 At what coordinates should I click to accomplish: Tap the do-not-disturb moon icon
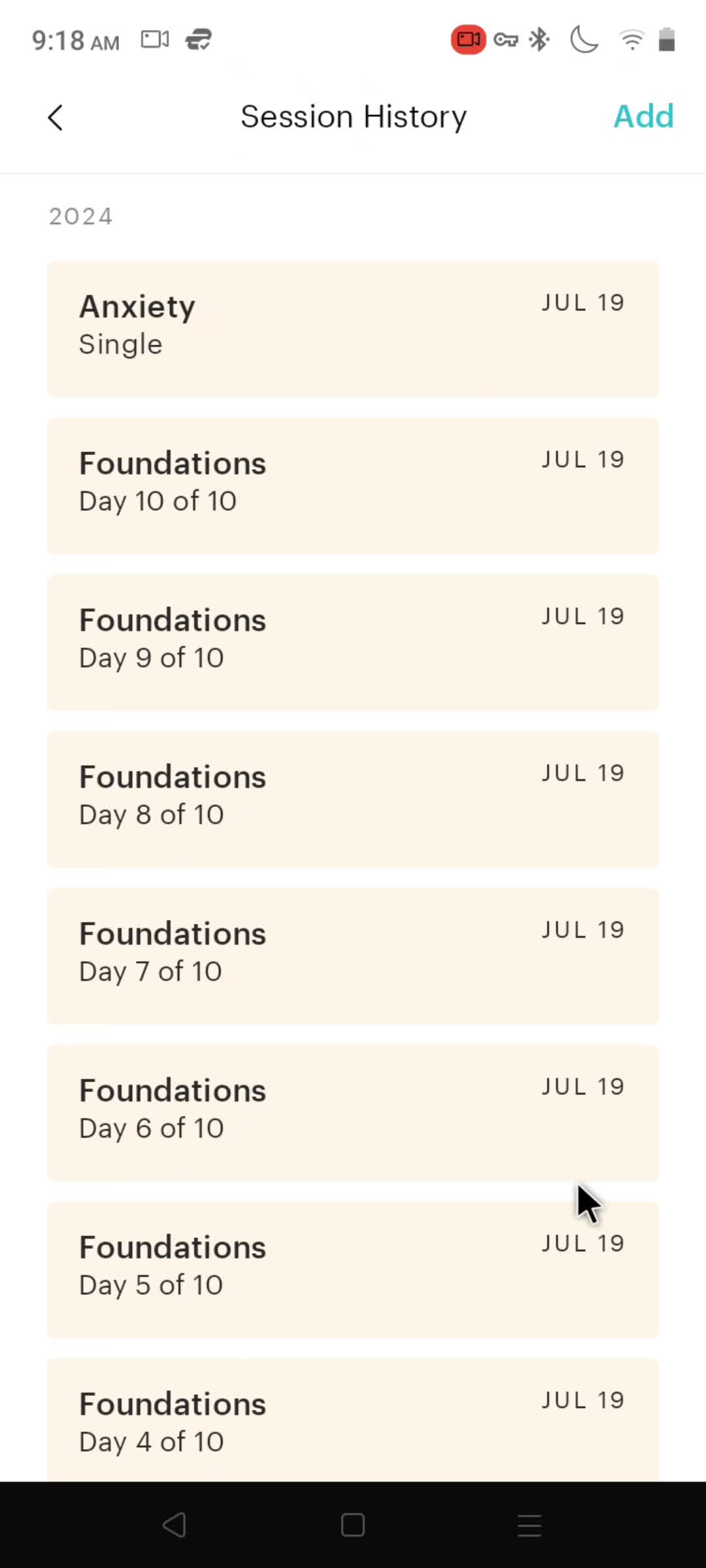point(584,40)
